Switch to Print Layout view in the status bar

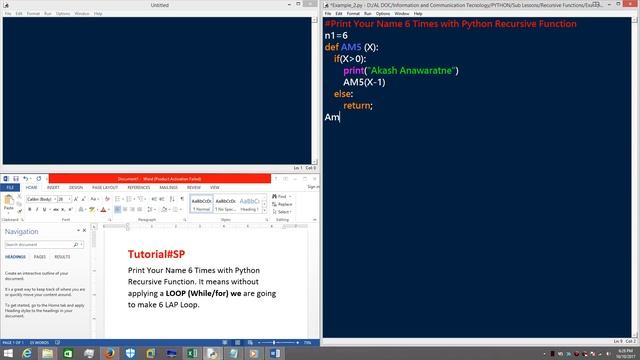click(238, 342)
